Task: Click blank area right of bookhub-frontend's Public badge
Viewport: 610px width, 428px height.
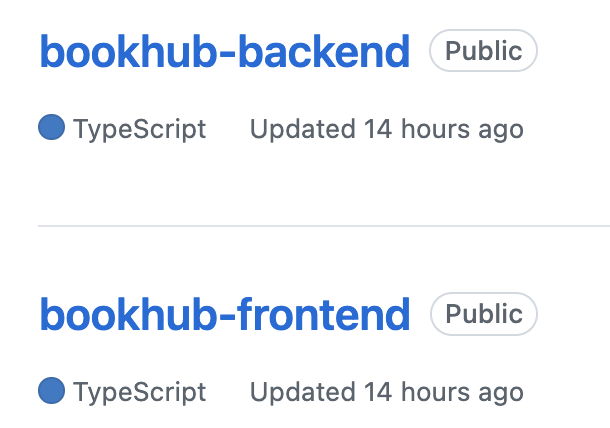Action: (x=574, y=314)
